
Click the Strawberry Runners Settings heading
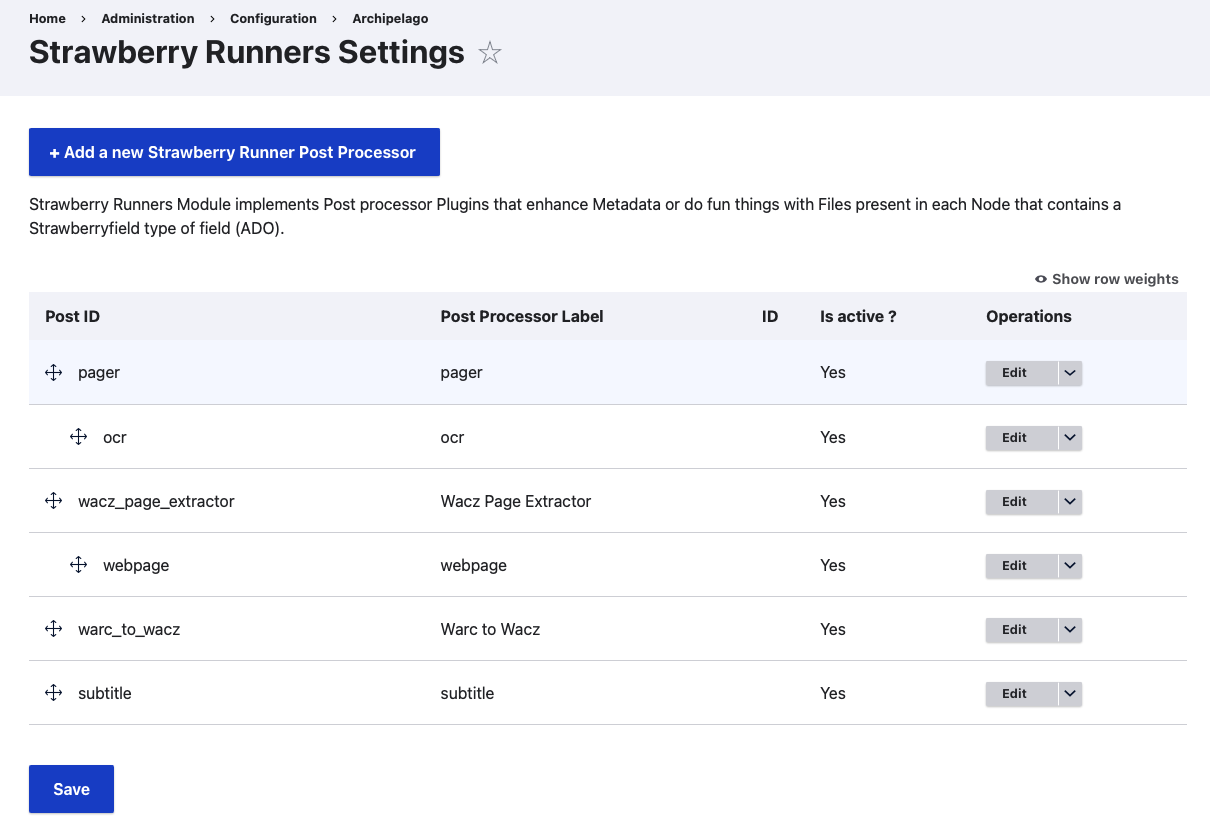[x=247, y=52]
